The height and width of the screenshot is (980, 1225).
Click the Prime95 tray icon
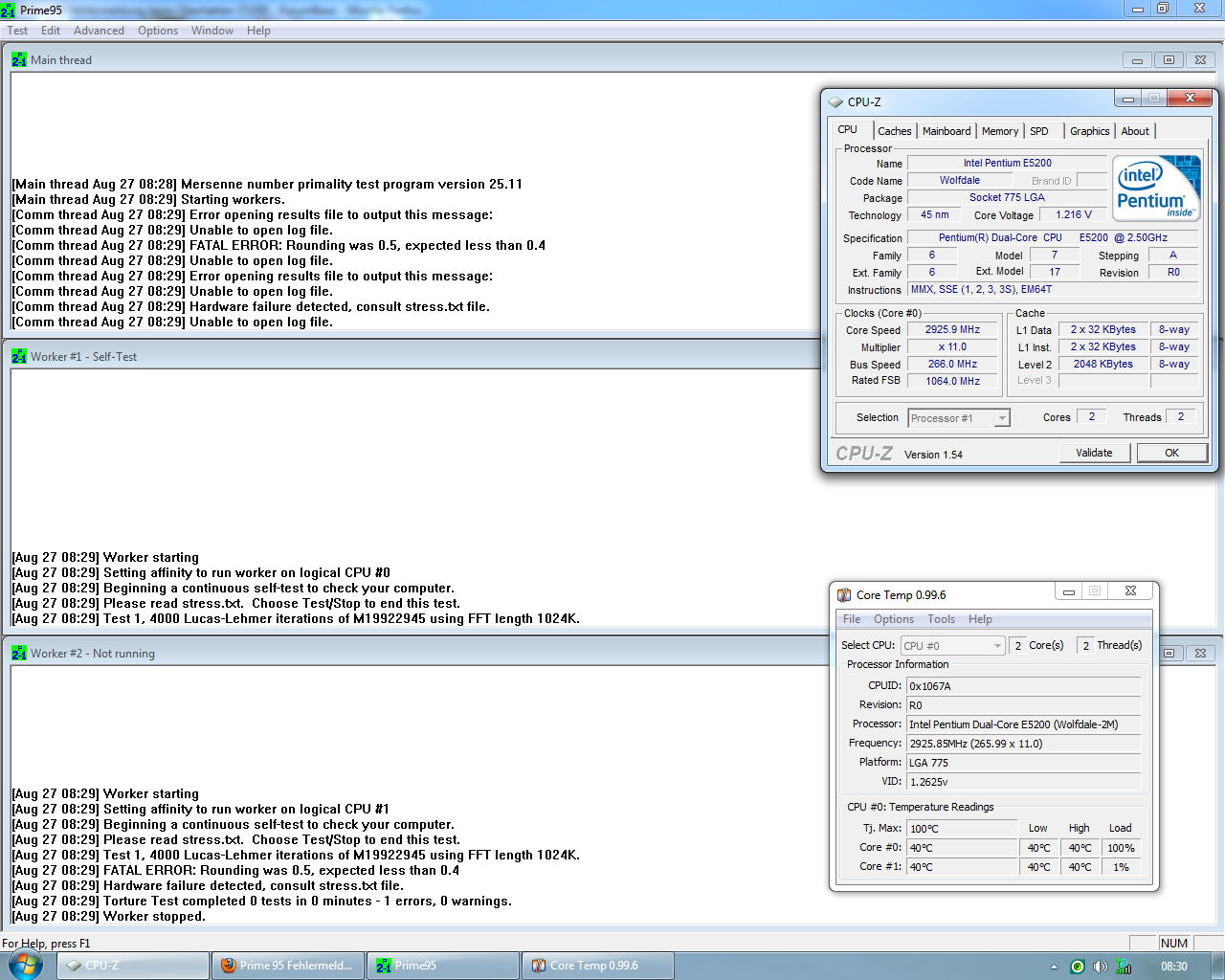[x=1124, y=967]
